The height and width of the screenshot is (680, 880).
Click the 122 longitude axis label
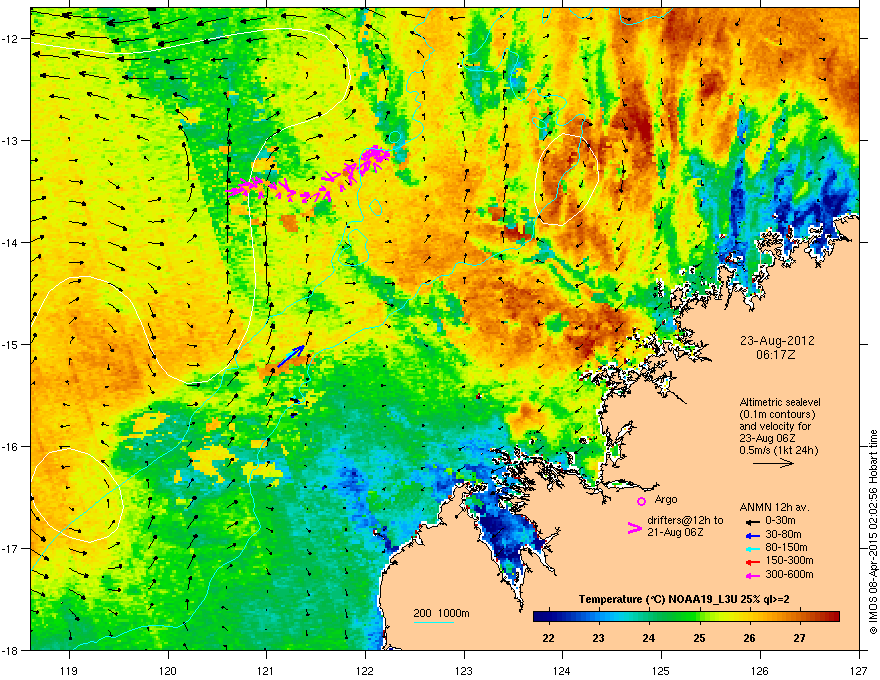(365, 670)
